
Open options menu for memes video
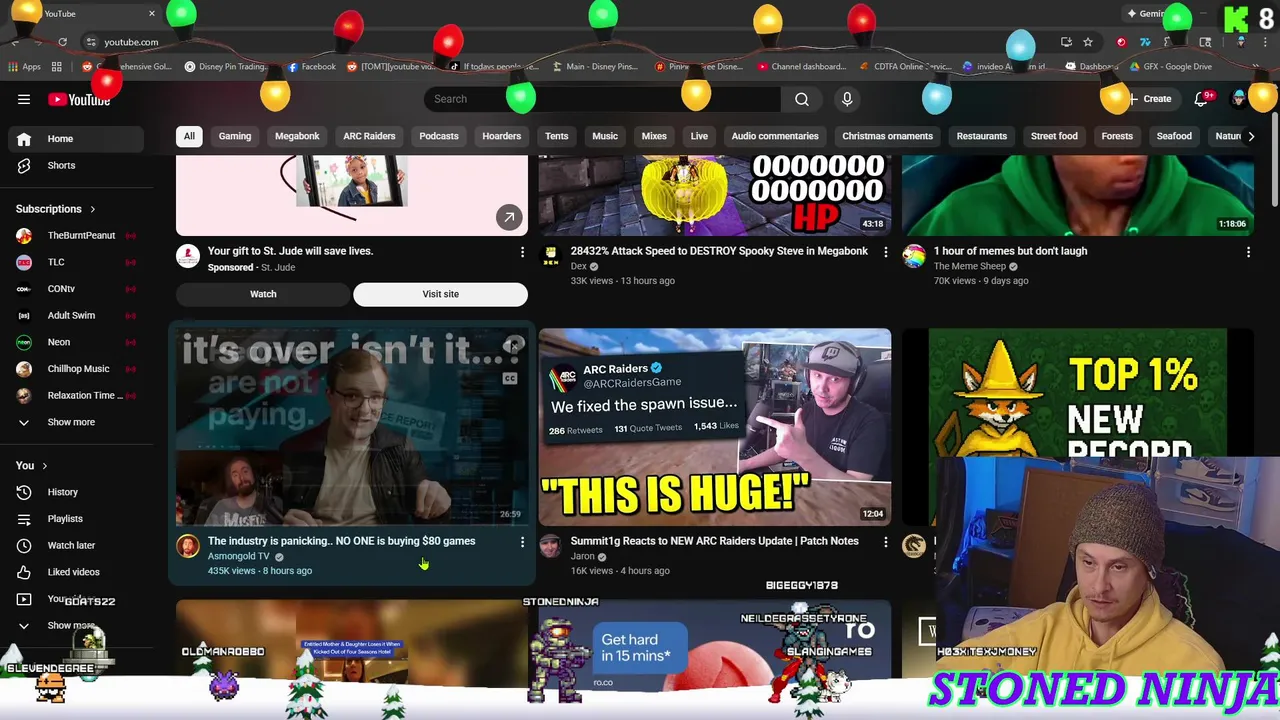click(x=1248, y=252)
